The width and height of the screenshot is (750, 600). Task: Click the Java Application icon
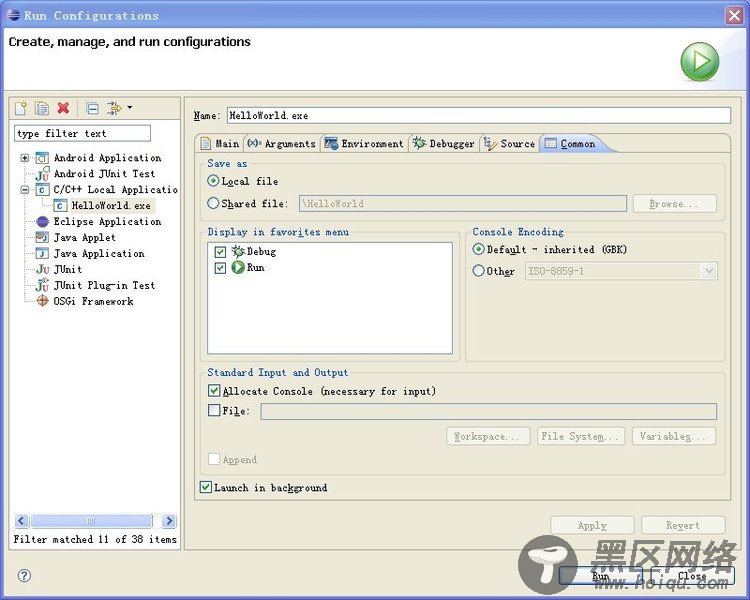tap(42, 254)
